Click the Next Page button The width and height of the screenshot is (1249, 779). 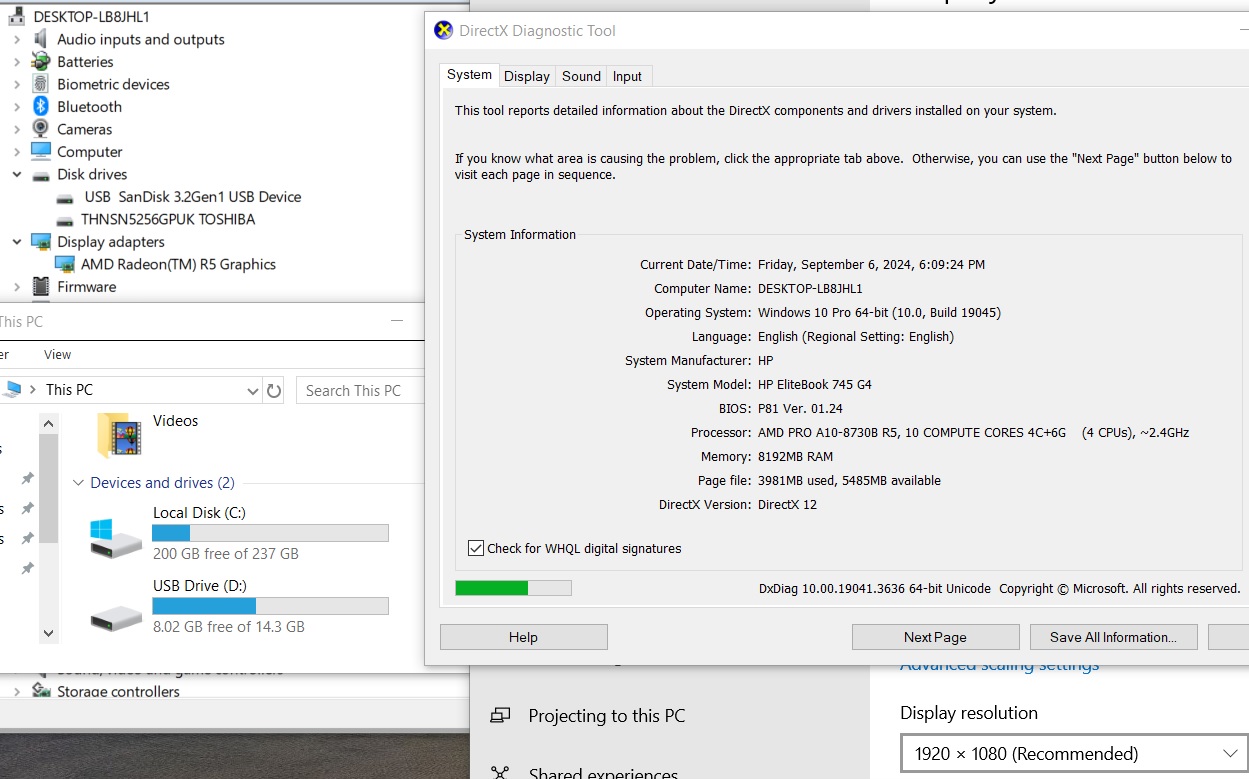(x=935, y=637)
